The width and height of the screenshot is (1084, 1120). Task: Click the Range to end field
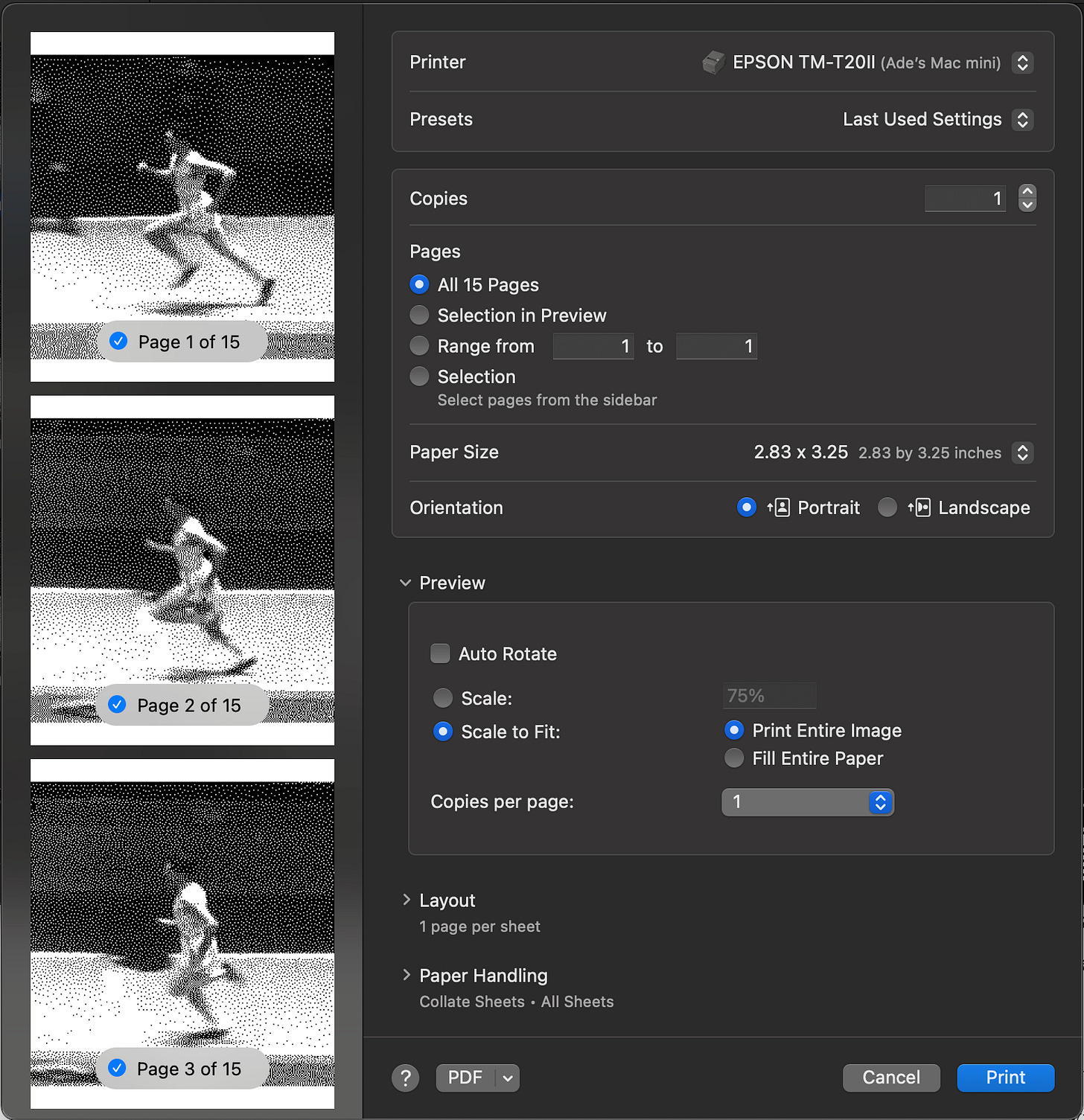coord(717,346)
